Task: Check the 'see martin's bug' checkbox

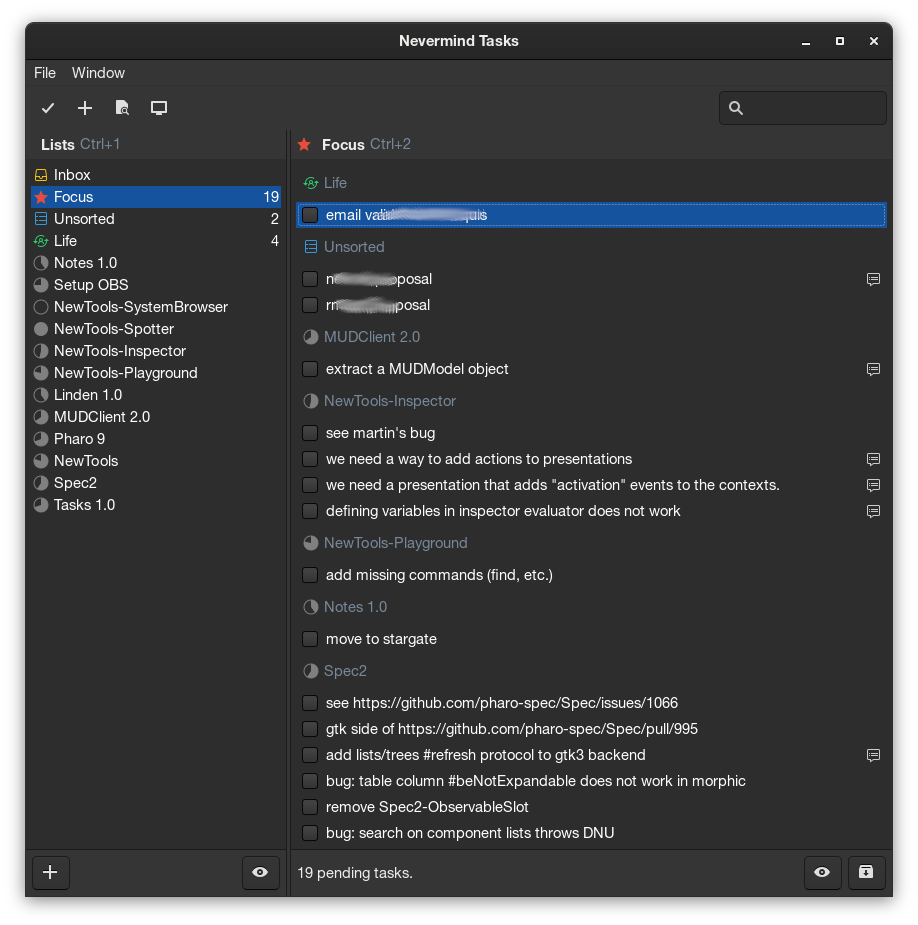Action: pos(310,433)
